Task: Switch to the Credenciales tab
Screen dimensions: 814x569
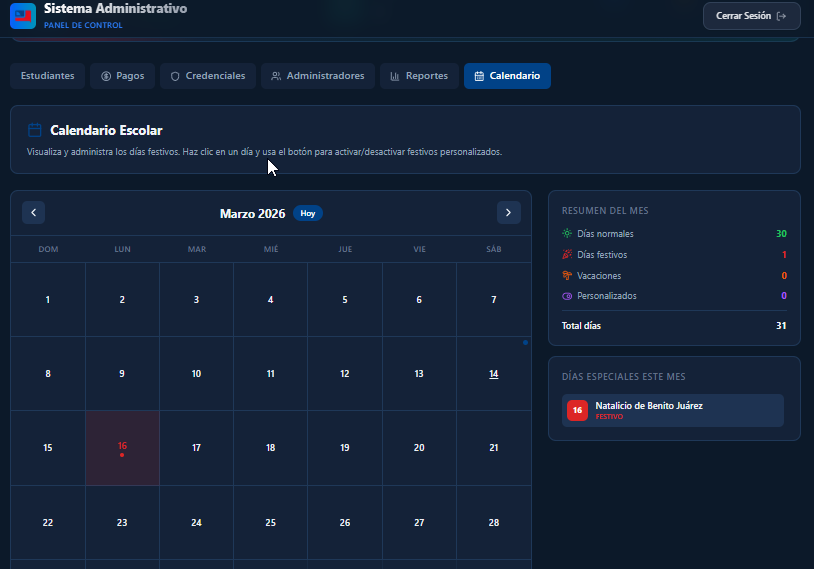Action: click(x=208, y=76)
